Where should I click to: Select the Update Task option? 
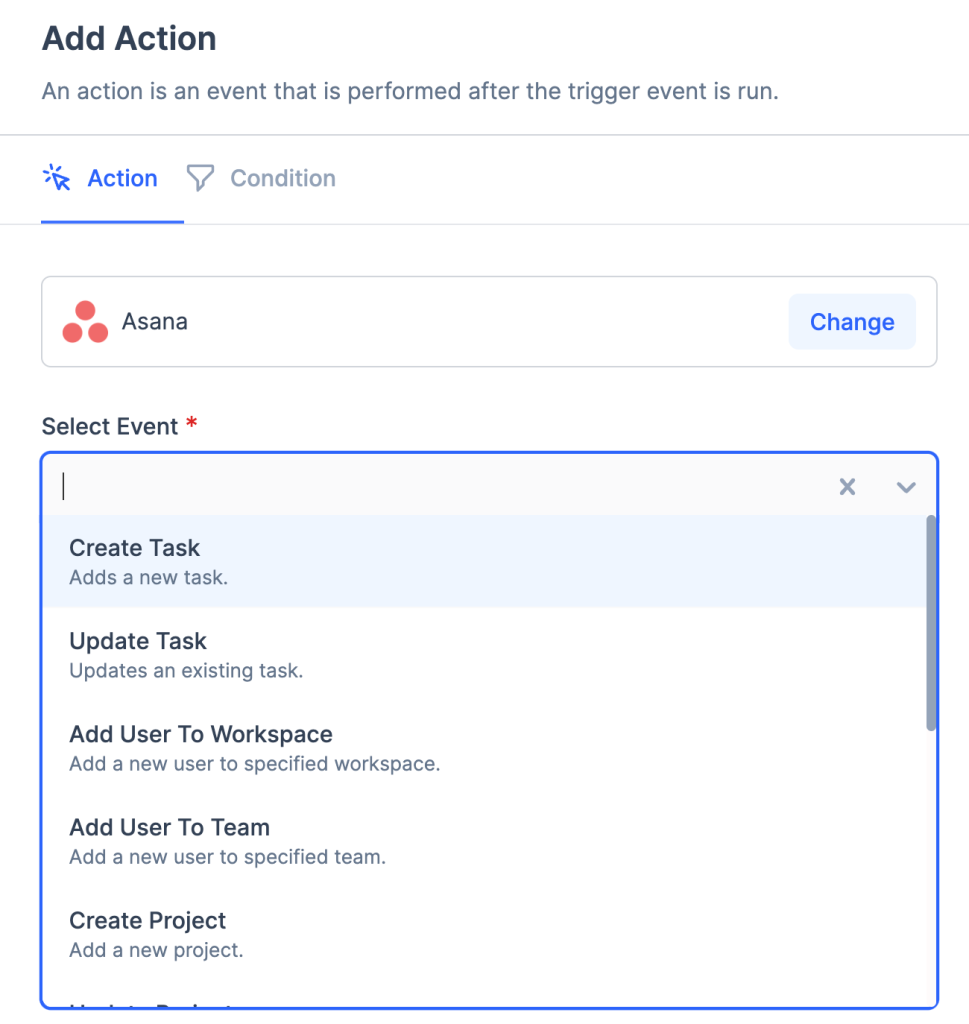tap(138, 641)
